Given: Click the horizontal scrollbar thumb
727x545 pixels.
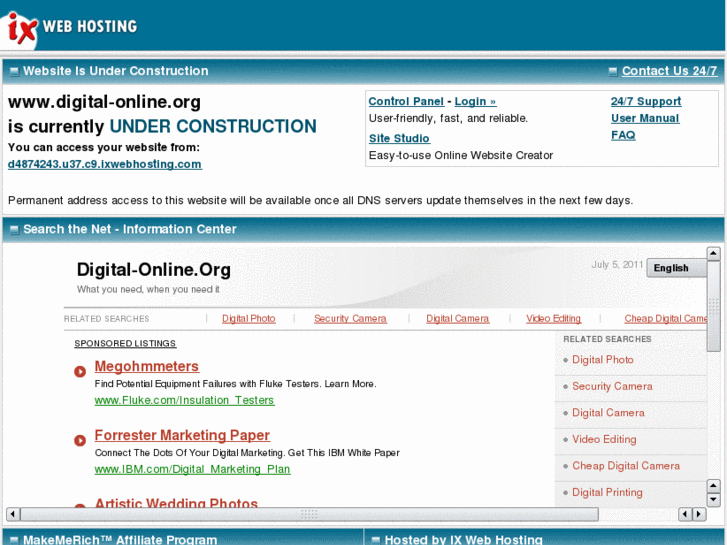Looking at the screenshot, I should click(309, 514).
